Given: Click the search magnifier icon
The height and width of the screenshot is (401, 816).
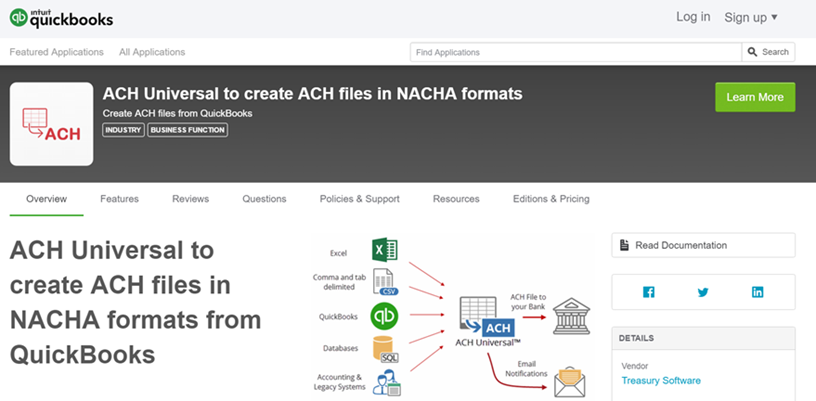Looking at the screenshot, I should 753,52.
